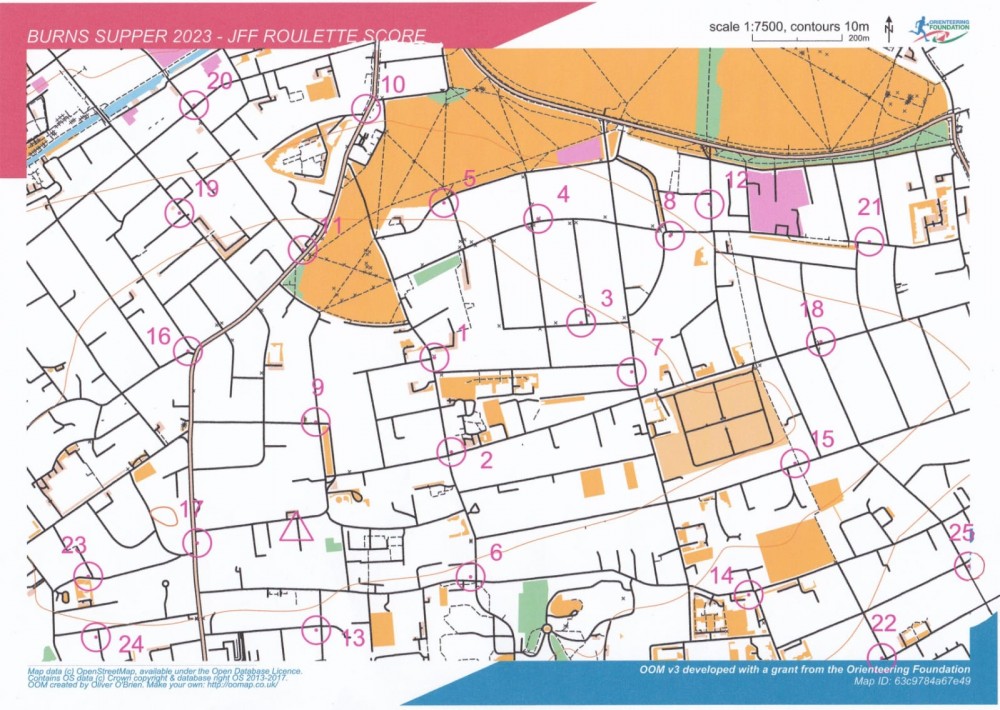1000x710 pixels.
Task: Click control circle number 15
Action: (x=795, y=463)
